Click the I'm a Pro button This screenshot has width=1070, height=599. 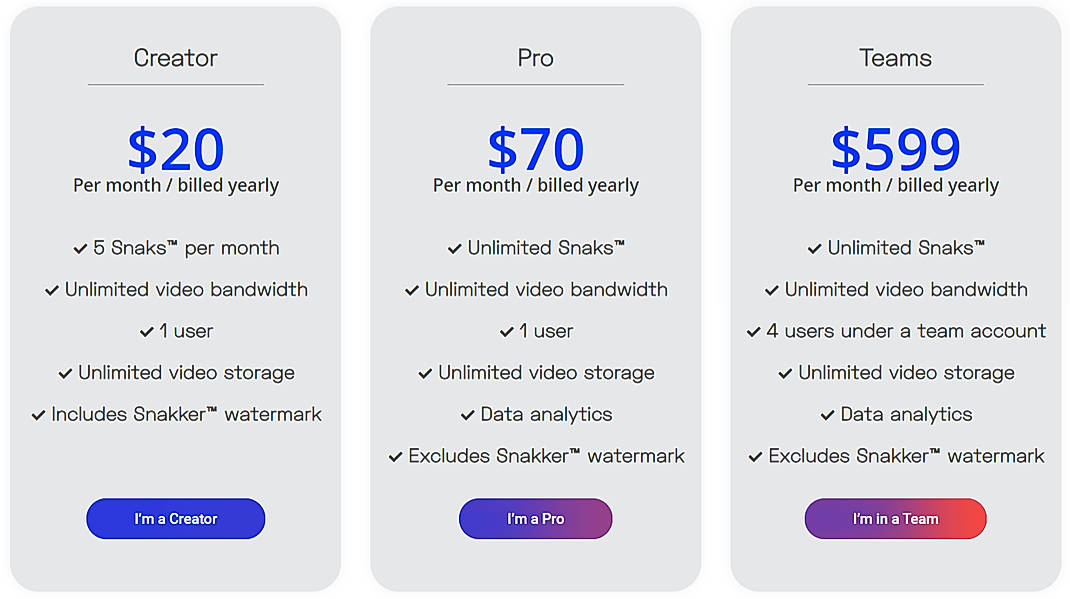535,518
